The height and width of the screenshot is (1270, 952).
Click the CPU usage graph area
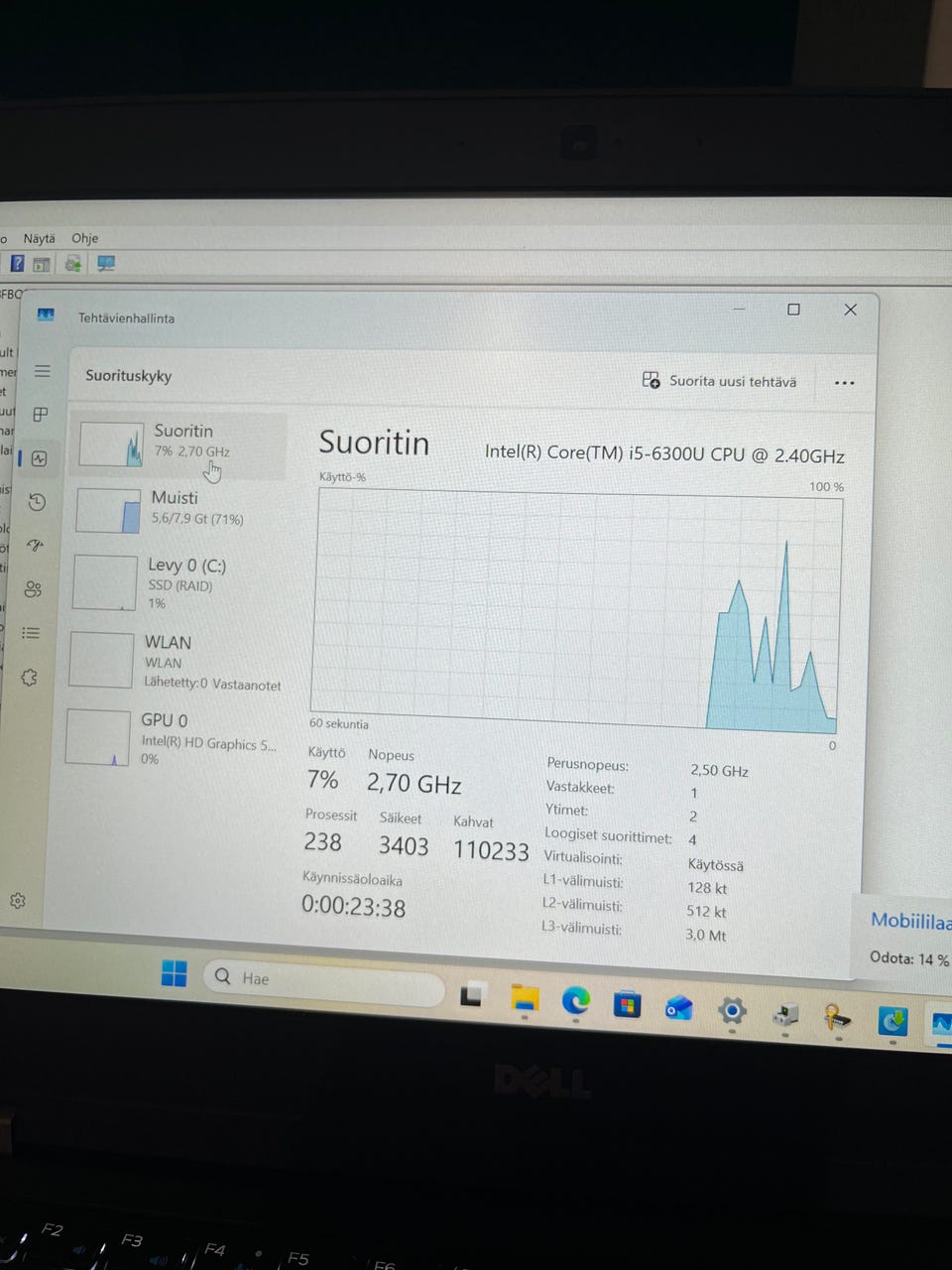(576, 608)
